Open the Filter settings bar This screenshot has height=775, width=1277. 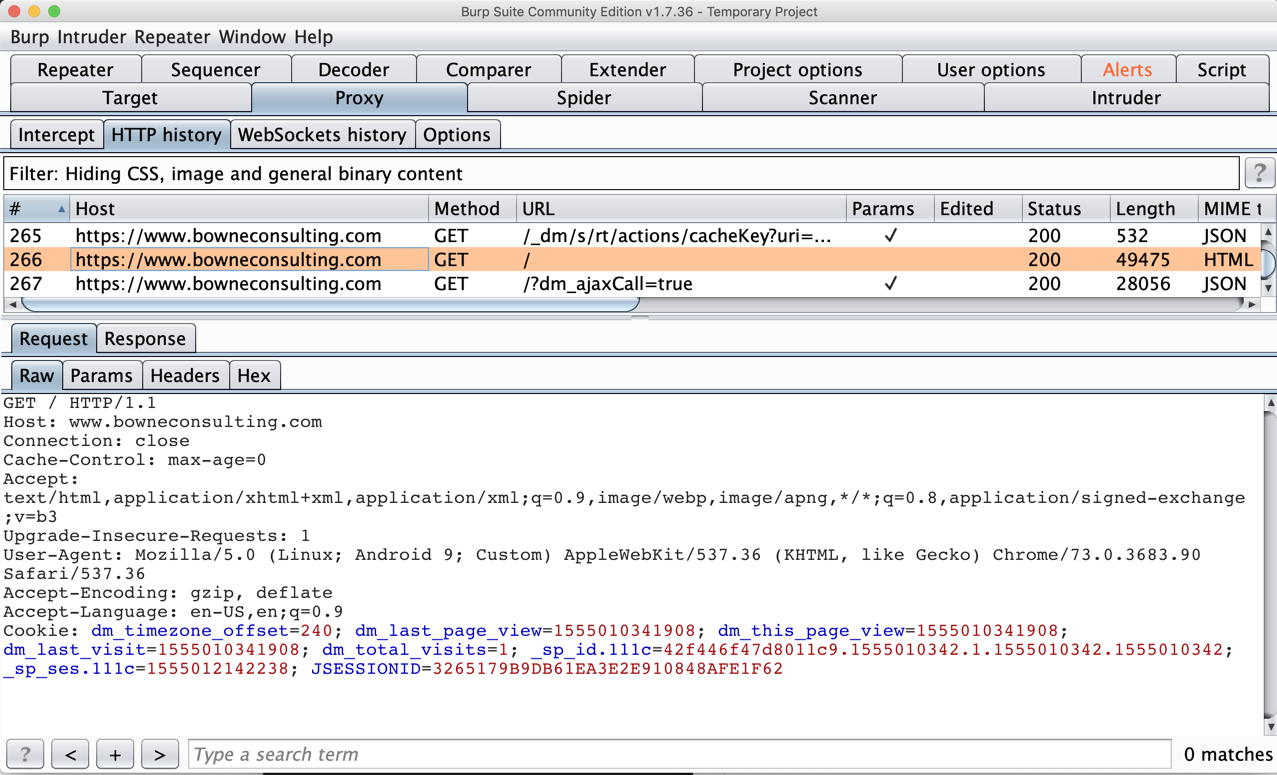point(620,174)
